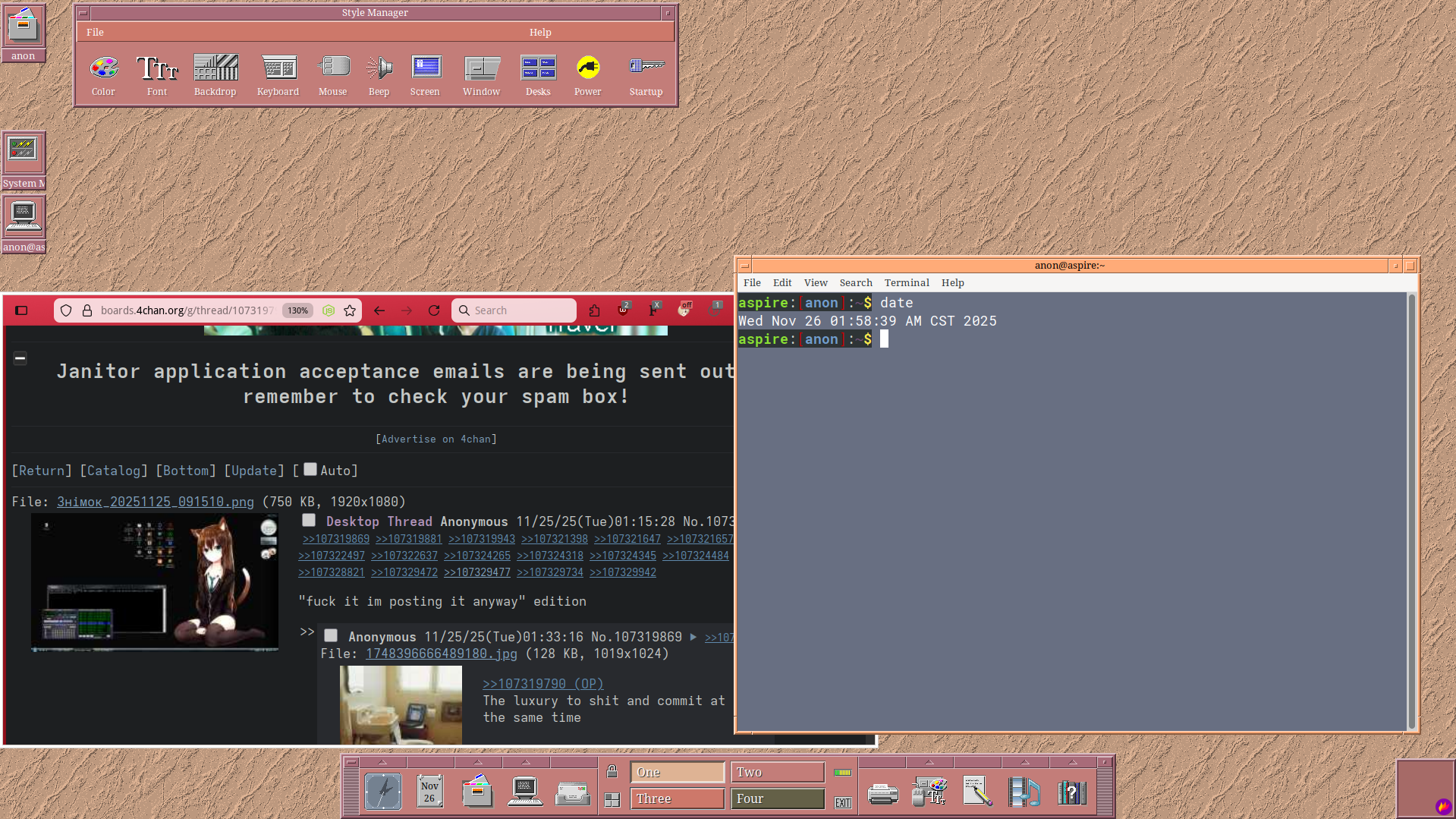Tick the Desktop Thread post checkbox
This screenshot has width=1456, height=819.
click(309, 520)
